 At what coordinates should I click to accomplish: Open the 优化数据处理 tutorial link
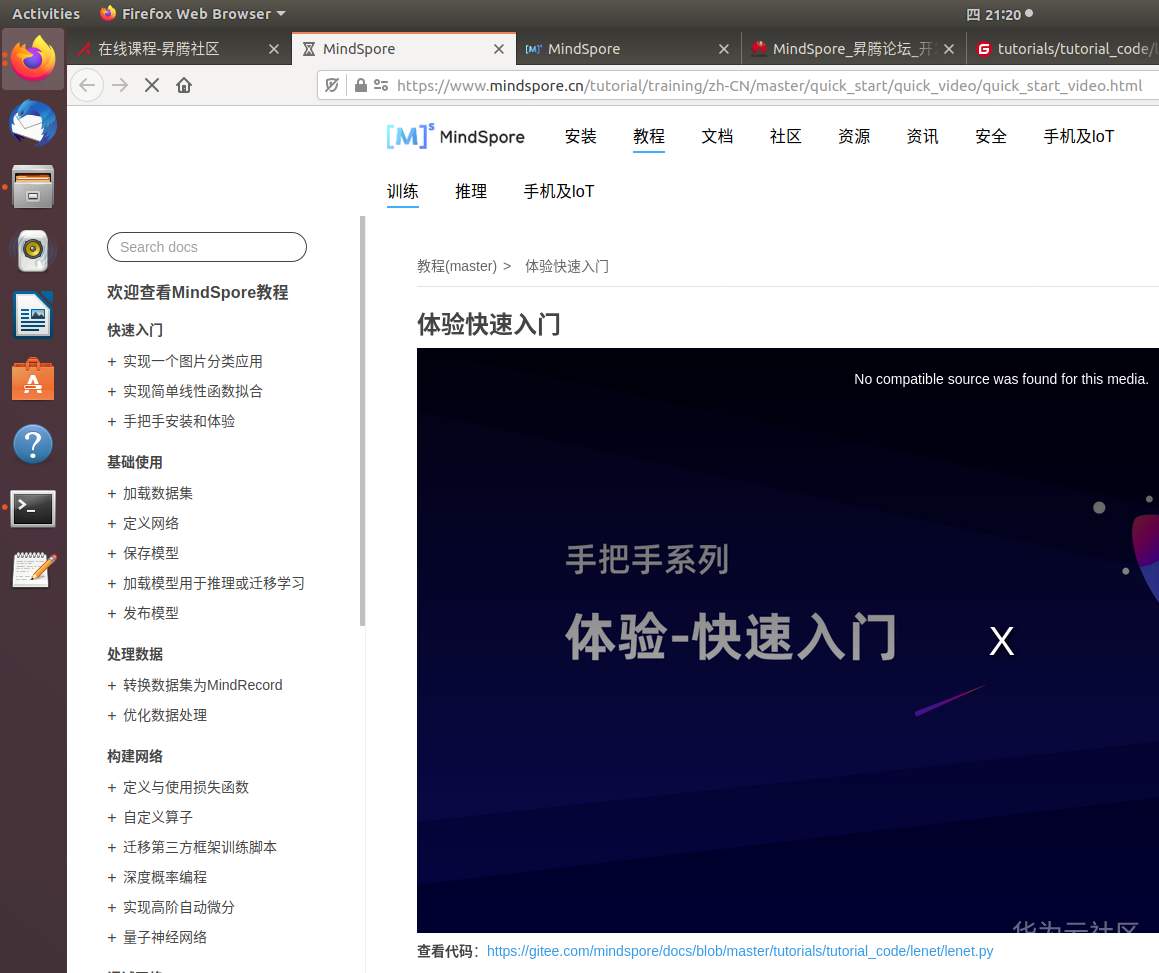(x=165, y=715)
